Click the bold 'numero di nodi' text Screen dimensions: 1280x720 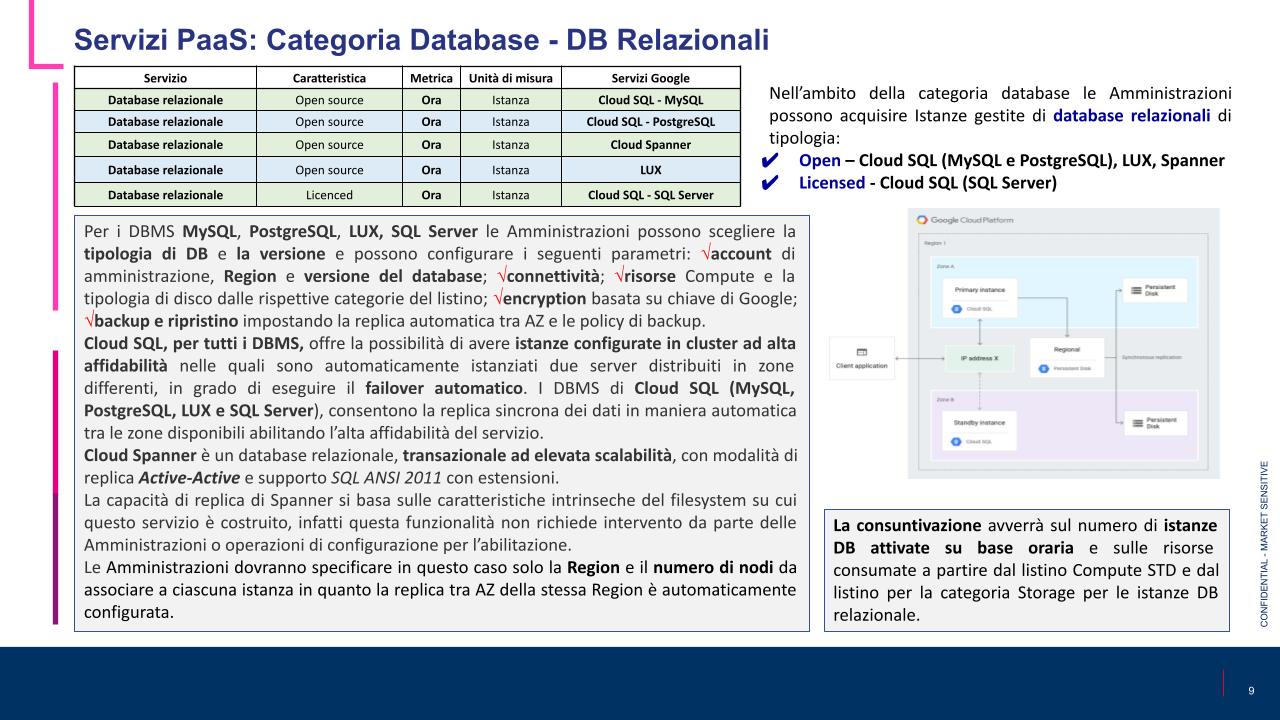coord(712,568)
